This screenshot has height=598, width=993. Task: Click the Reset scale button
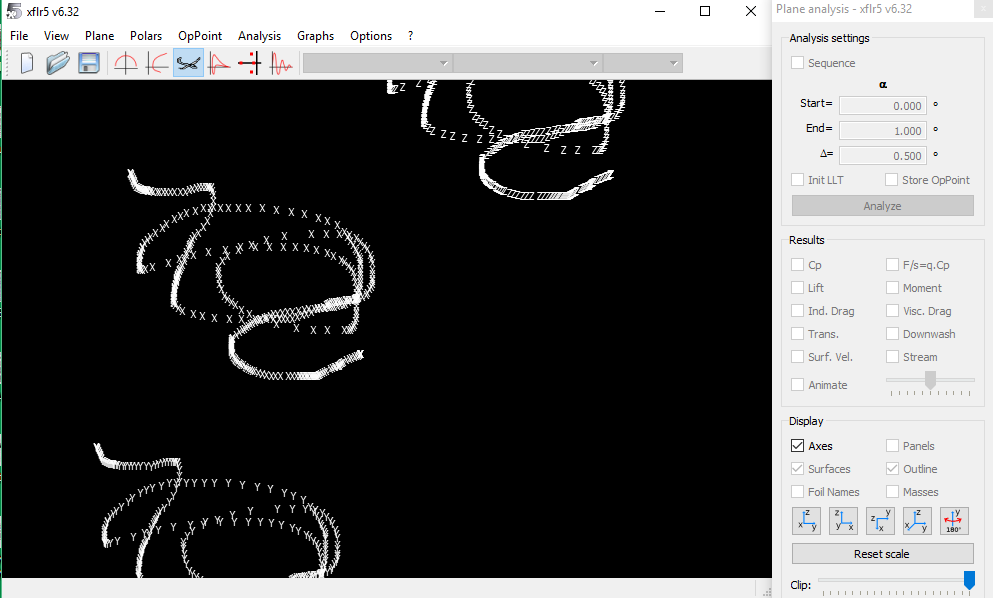click(x=882, y=554)
